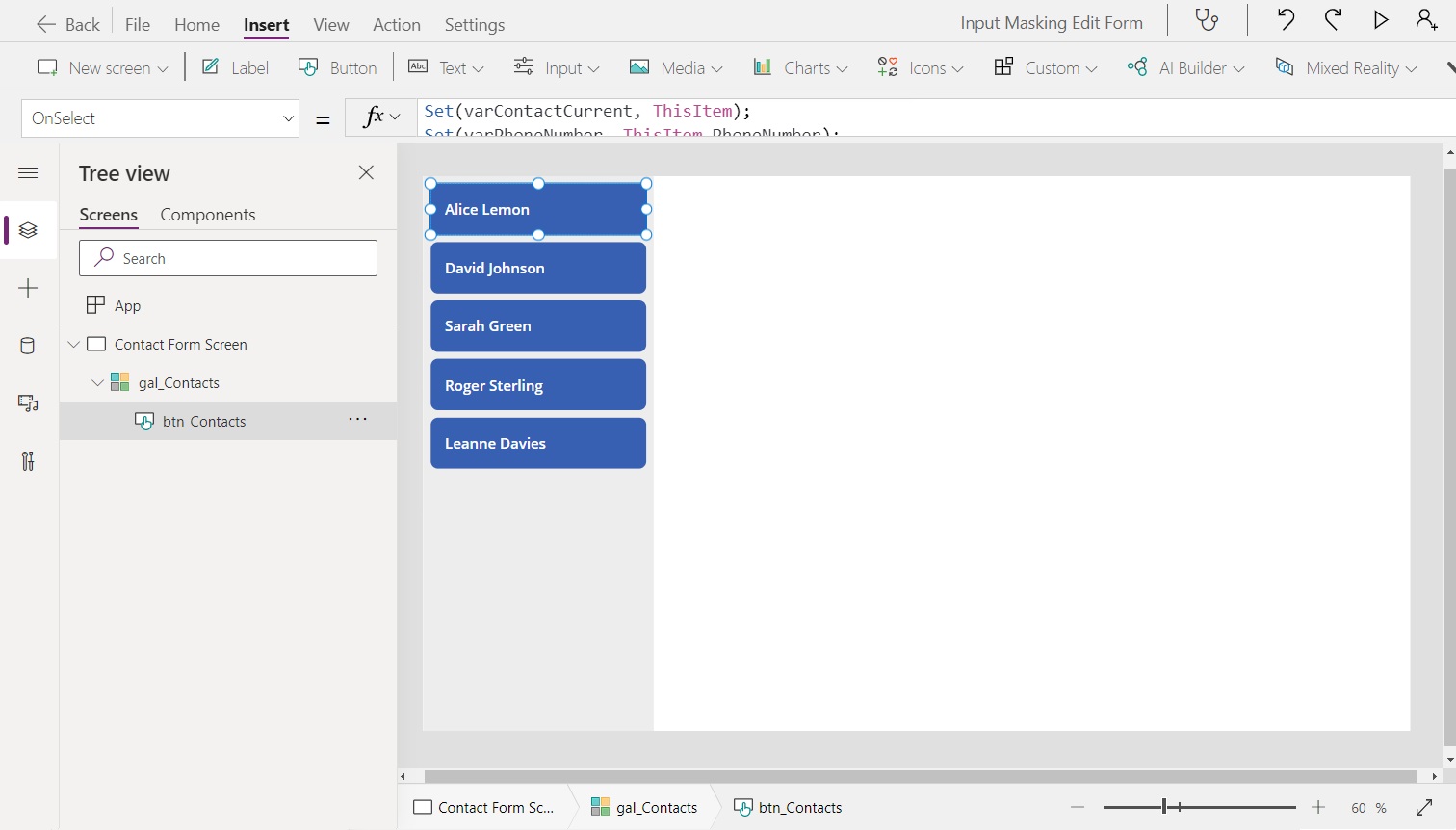
Task: Open the Data panel in the left sidebar
Action: [x=28, y=346]
